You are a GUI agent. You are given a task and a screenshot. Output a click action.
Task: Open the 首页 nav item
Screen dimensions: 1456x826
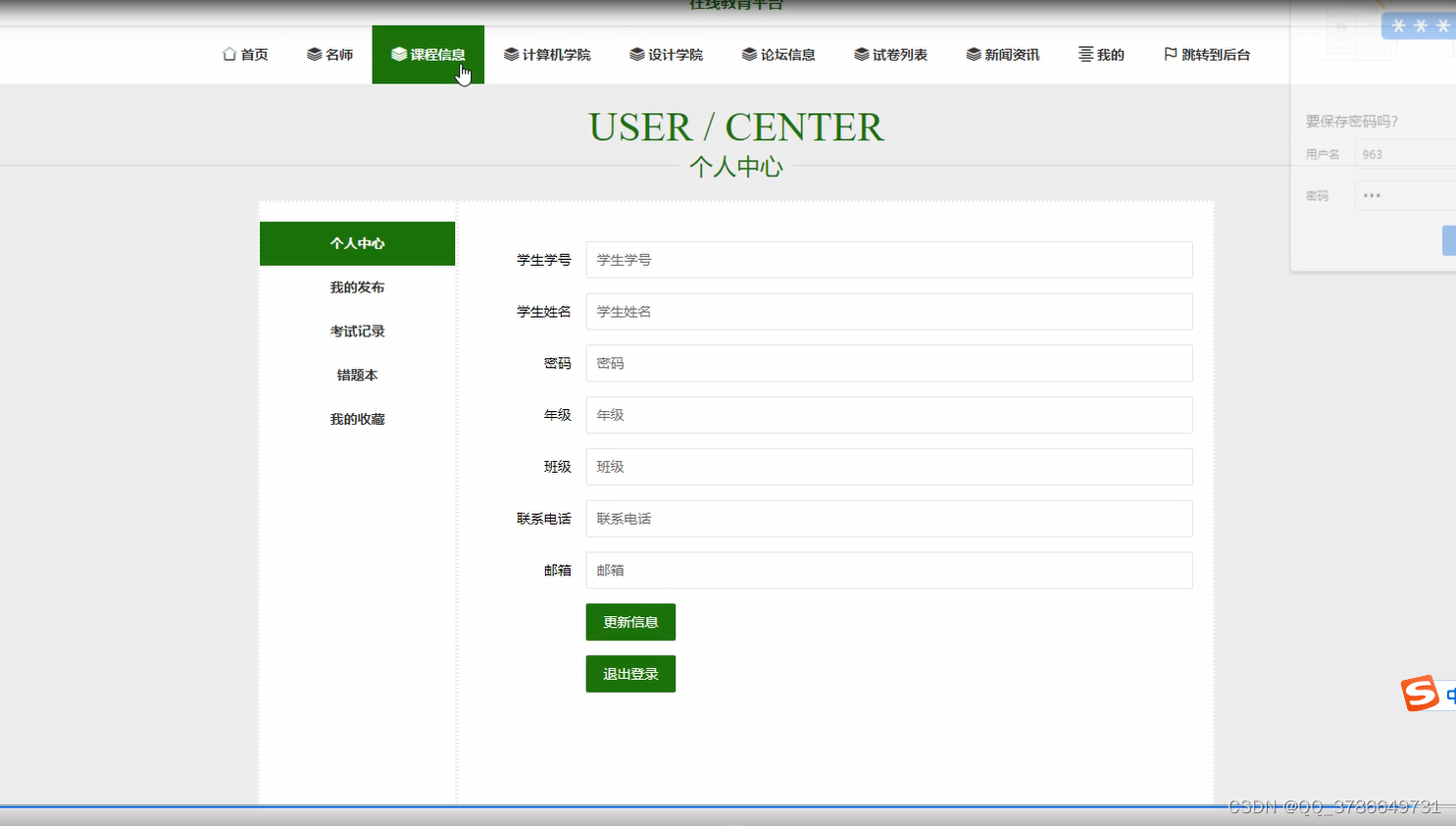tap(245, 54)
